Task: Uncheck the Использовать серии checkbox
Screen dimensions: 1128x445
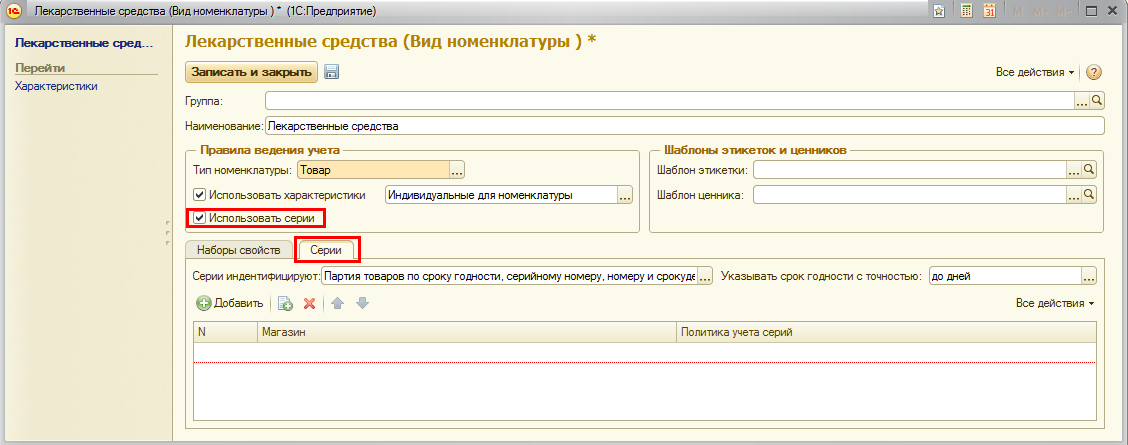Action: pos(201,218)
